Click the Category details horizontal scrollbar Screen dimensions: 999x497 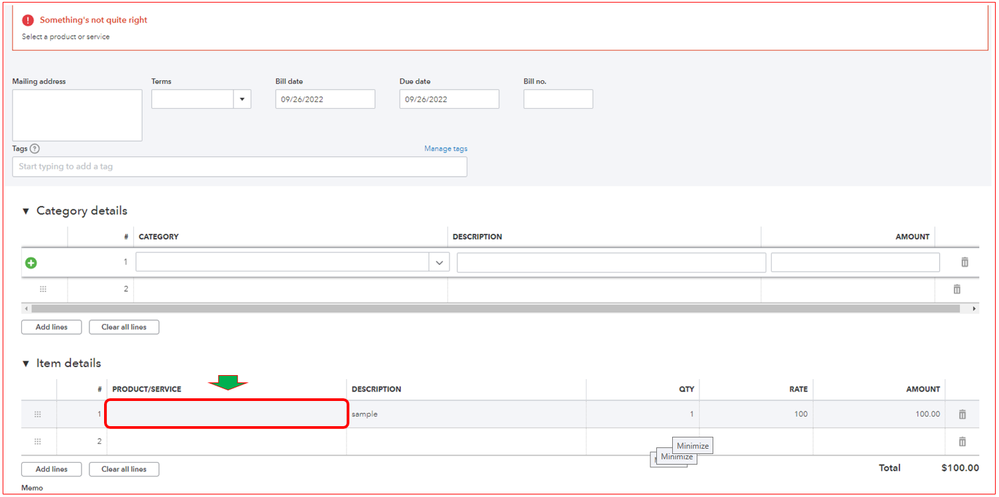495,308
